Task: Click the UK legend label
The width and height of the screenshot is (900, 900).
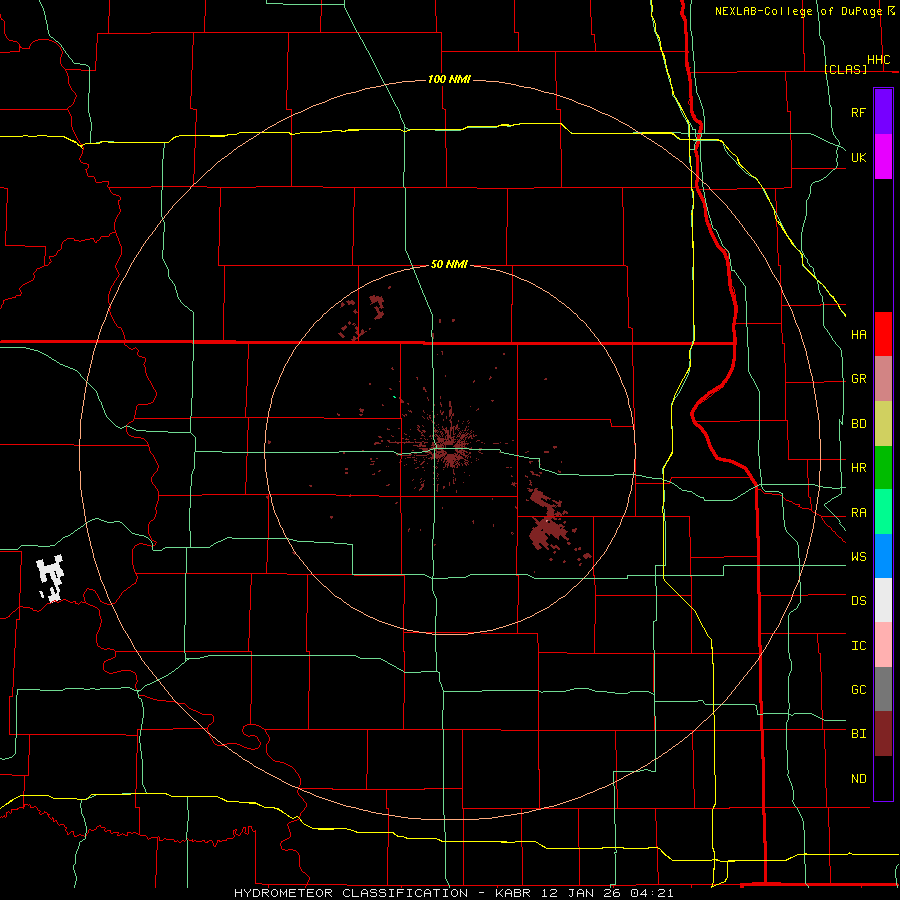Action: point(858,157)
